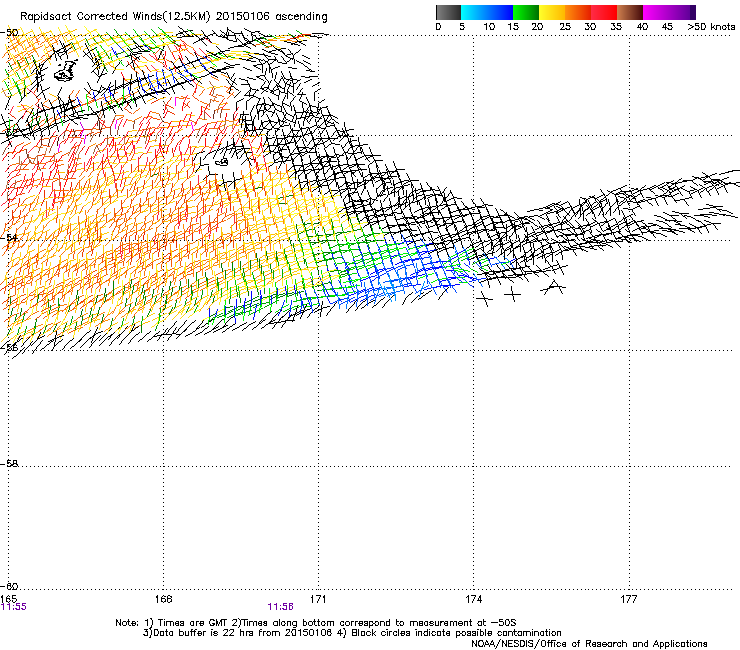Pick the dark purple 45-50 knots legend color
740x650 pixels.
(x=682, y=12)
